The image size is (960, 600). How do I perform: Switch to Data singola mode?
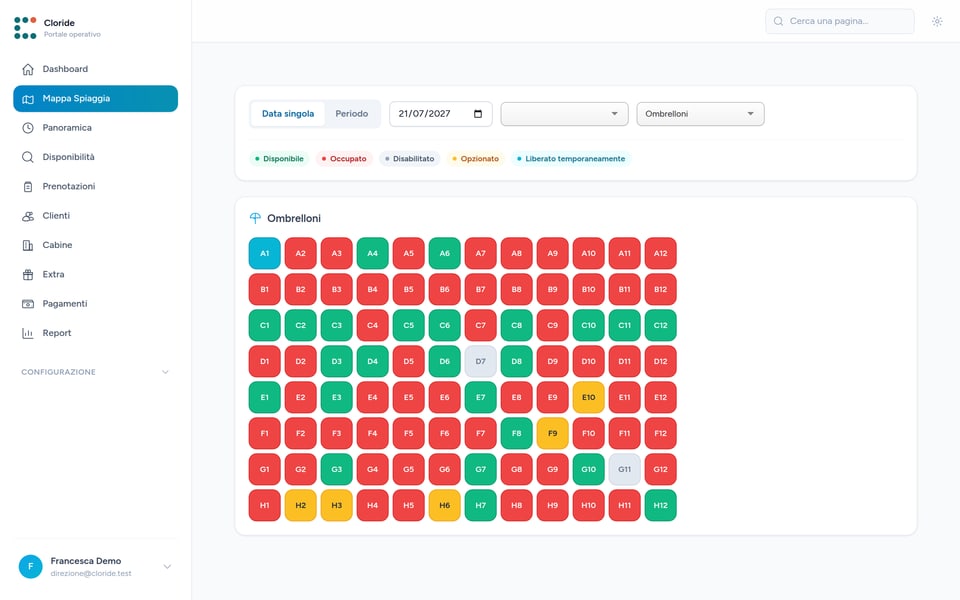click(x=288, y=114)
